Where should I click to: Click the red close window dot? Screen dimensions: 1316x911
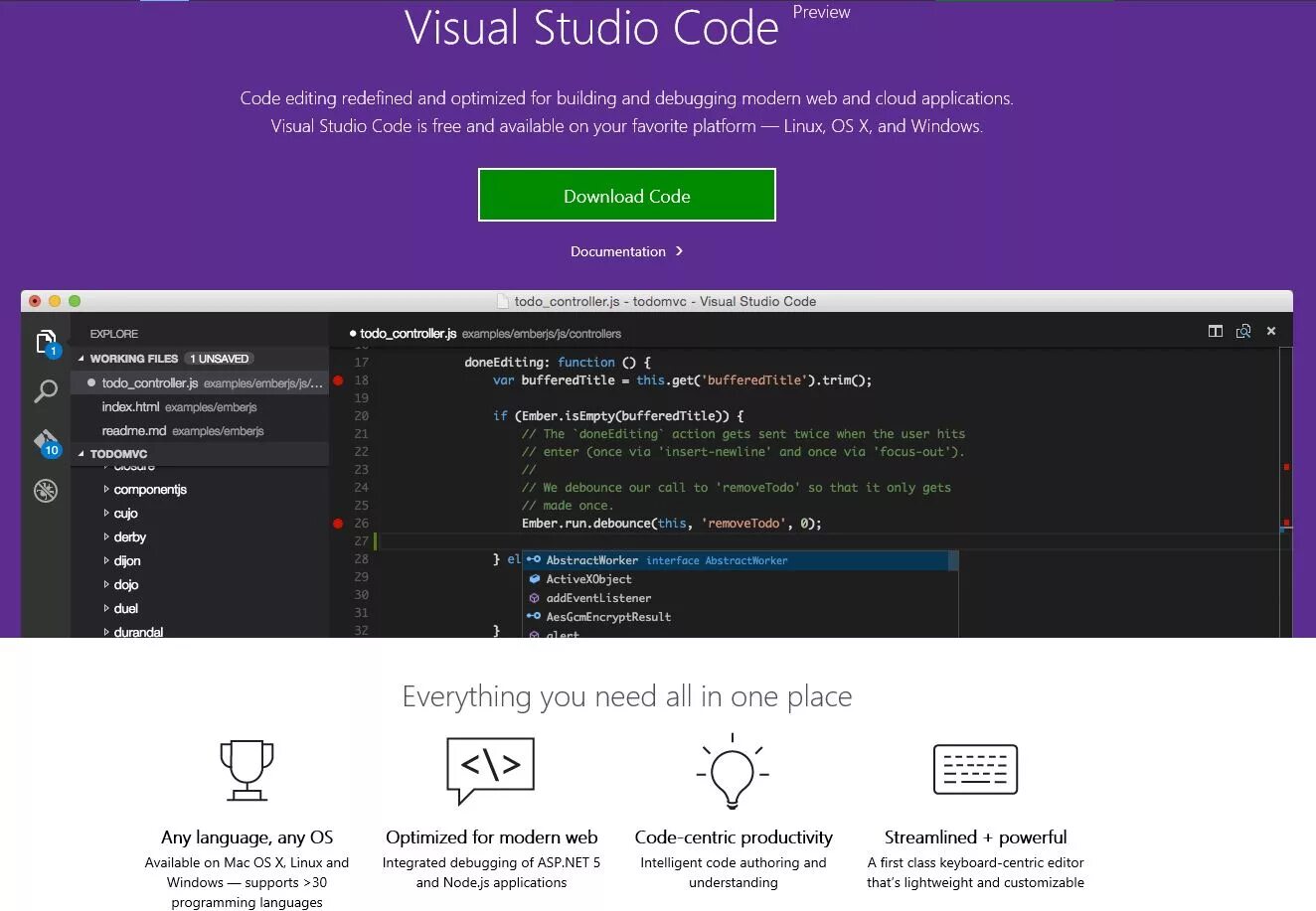pos(35,301)
